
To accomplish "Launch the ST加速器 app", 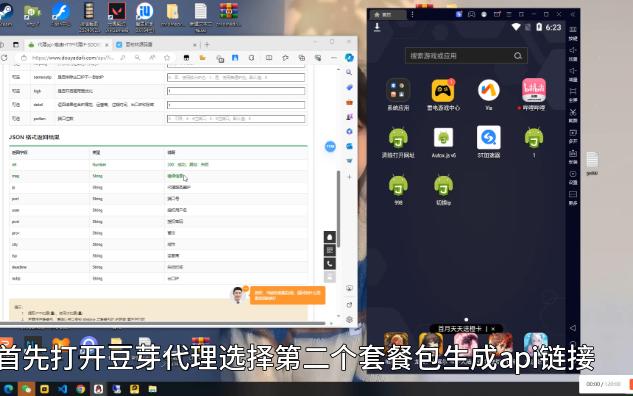I will tap(488, 142).
